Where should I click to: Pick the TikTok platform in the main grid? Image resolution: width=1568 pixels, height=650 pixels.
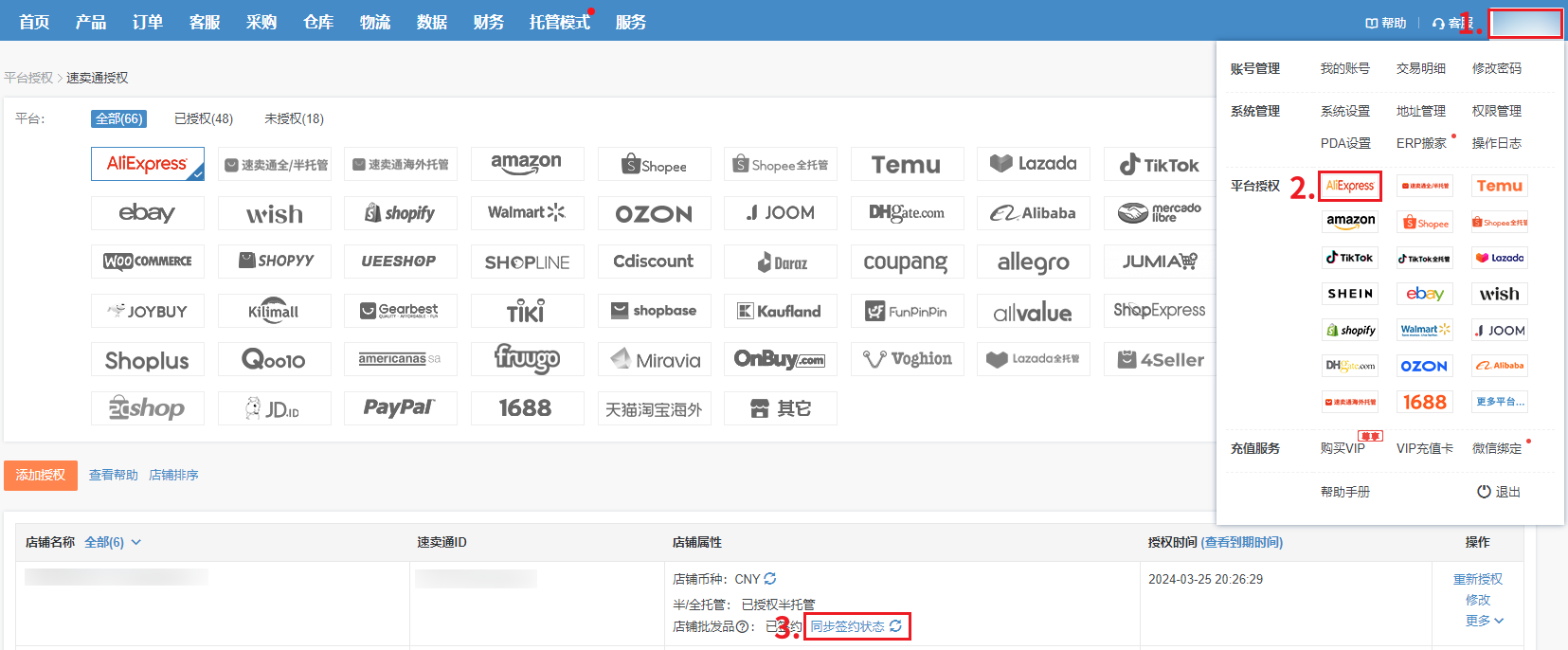pos(1161,164)
